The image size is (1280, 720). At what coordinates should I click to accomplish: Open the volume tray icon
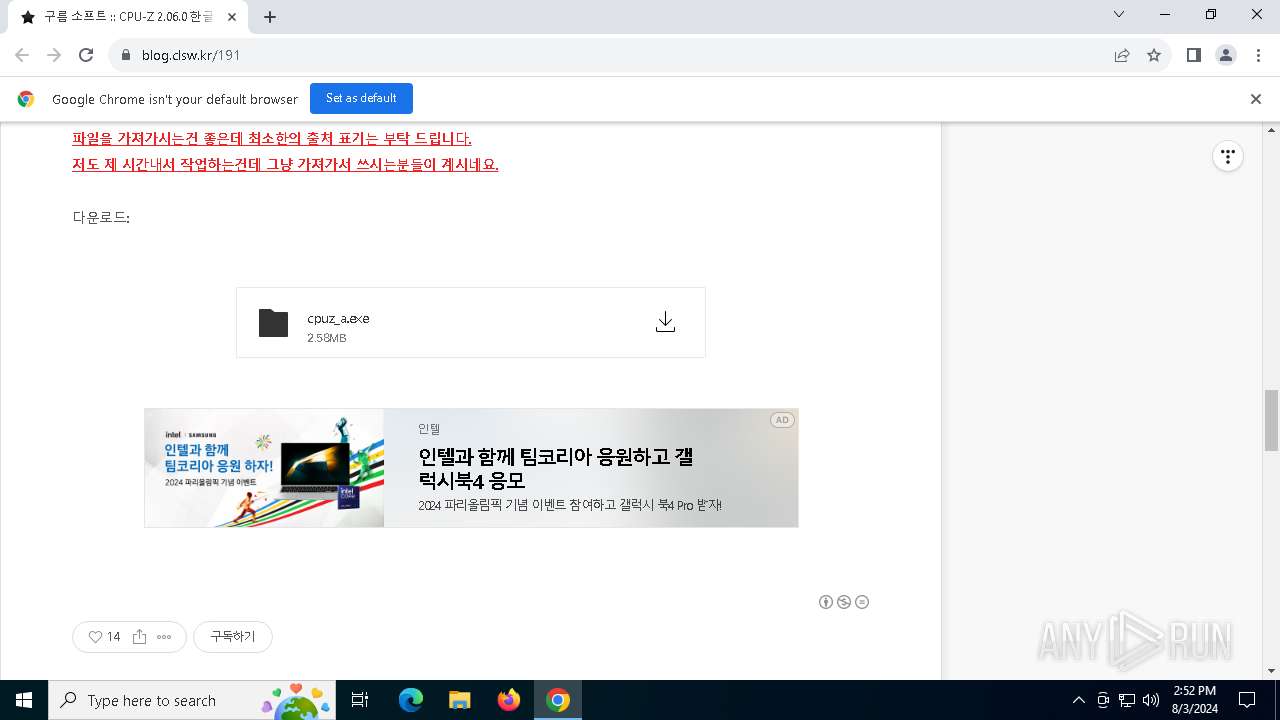click(1151, 700)
